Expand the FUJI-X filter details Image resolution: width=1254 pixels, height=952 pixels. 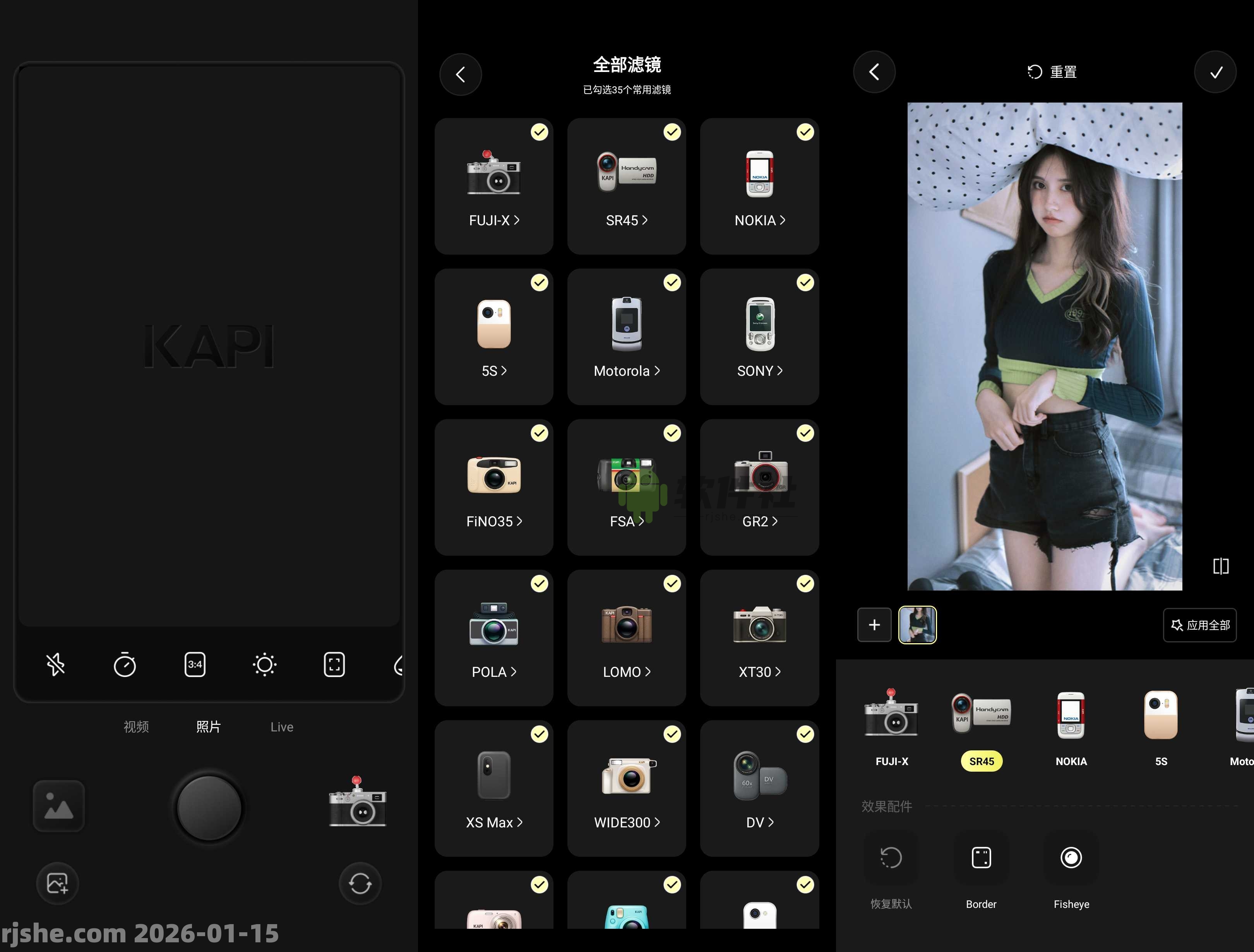(494, 221)
